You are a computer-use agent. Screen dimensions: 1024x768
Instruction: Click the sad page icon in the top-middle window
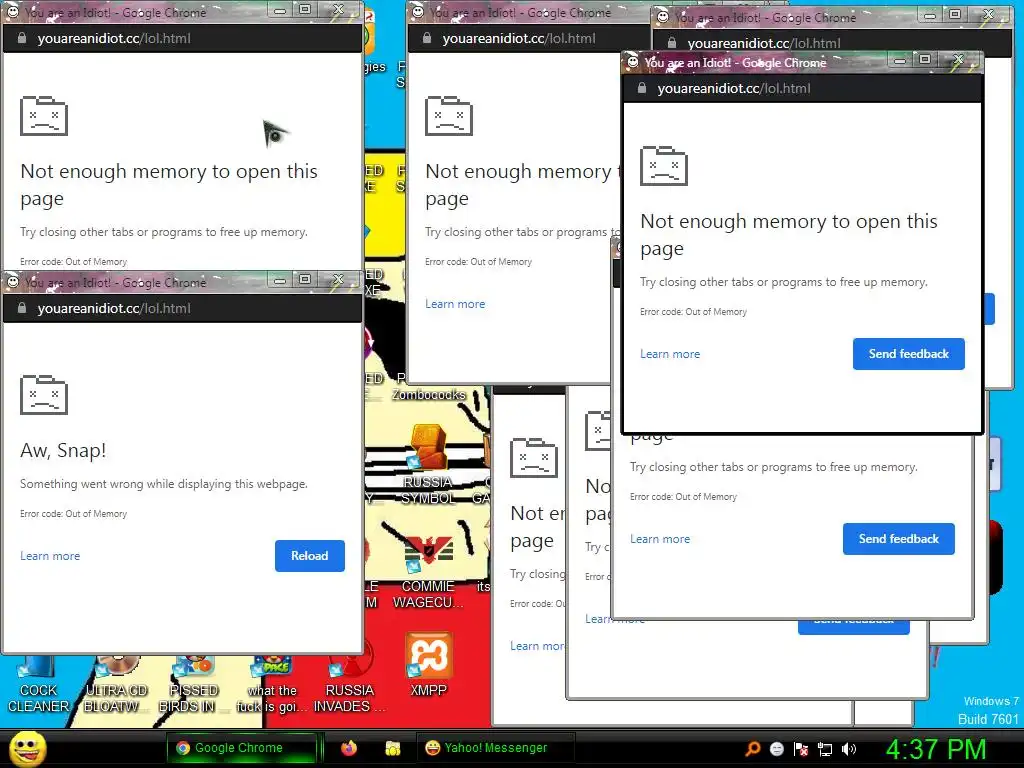pos(449,116)
